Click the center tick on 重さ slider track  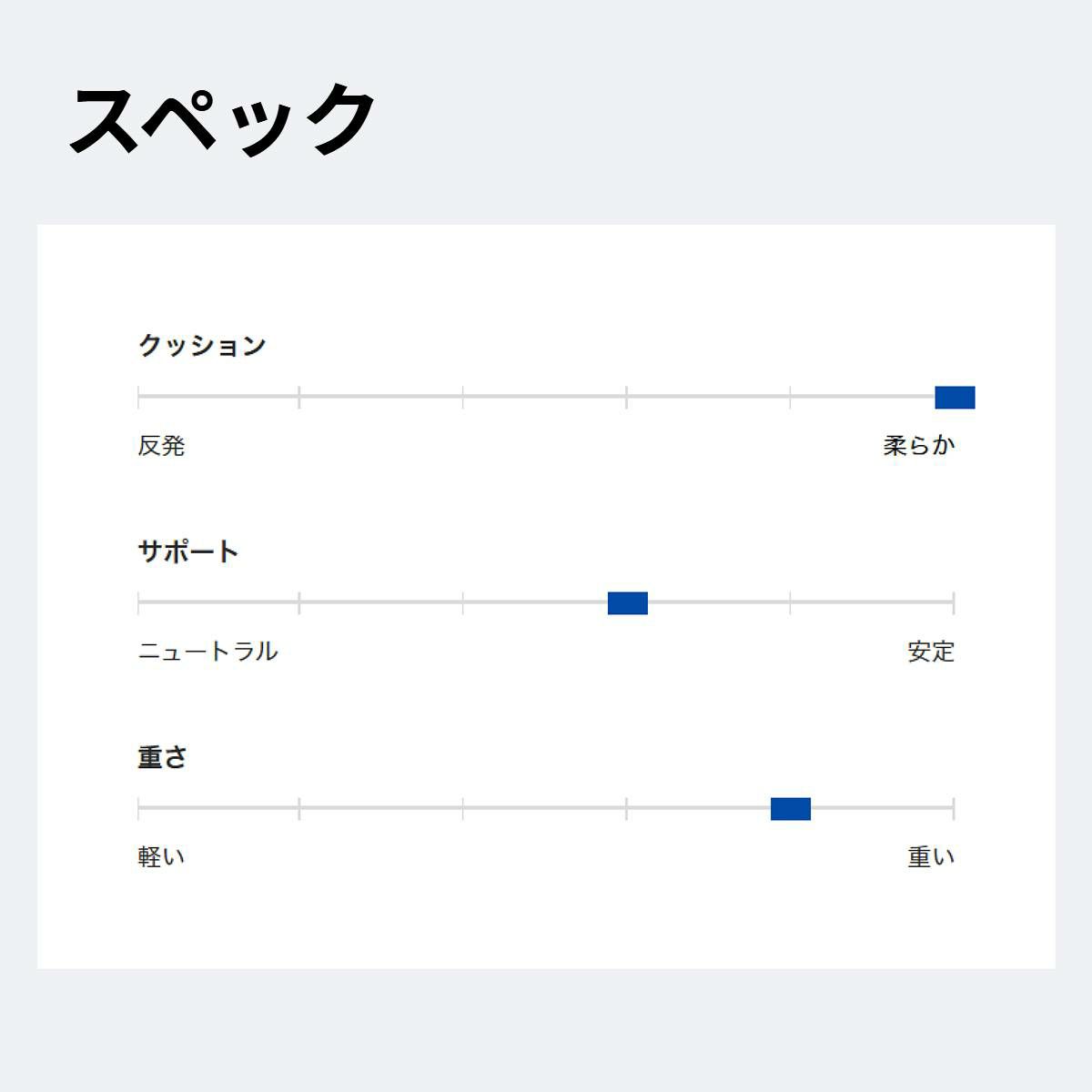[626, 809]
